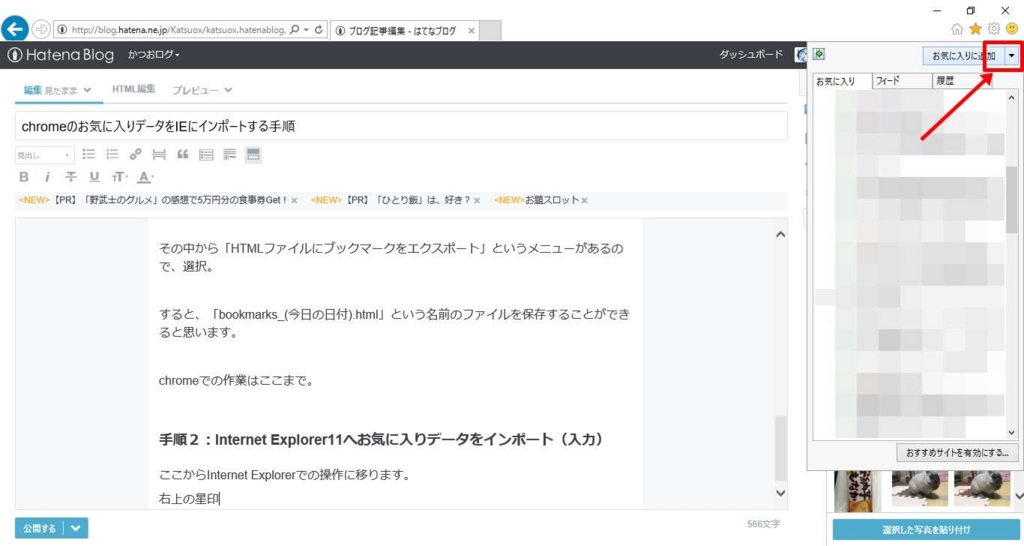1024x546 pixels.
Task: Open the arrow beside 公開する button
Action: click(x=76, y=528)
